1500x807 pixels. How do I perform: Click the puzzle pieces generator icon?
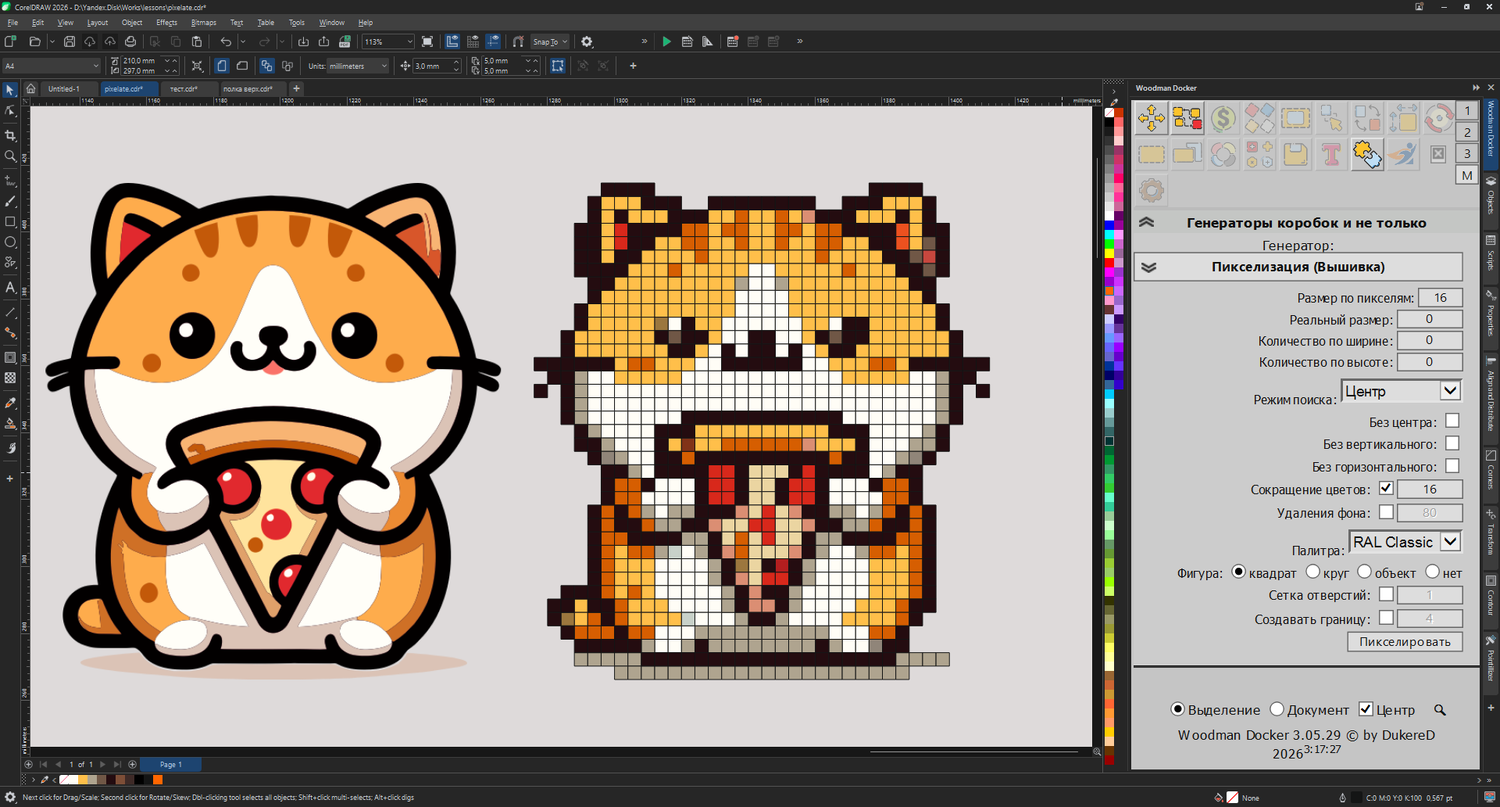coord(1367,154)
